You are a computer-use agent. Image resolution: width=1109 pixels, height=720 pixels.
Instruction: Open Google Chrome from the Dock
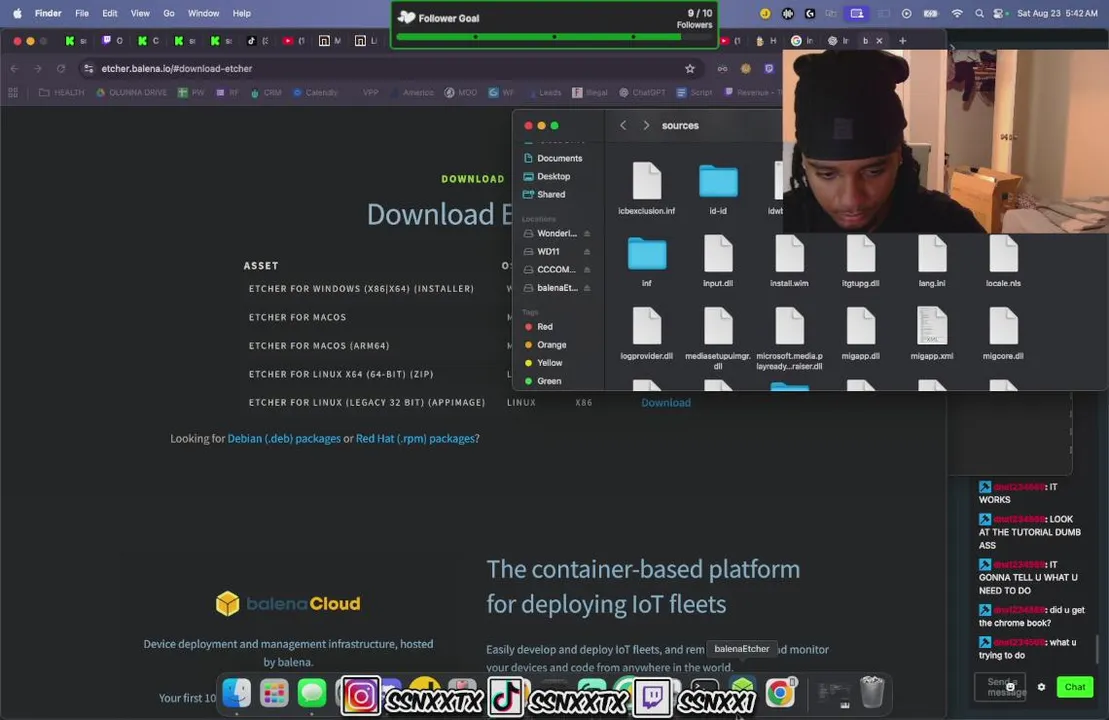[x=779, y=692]
